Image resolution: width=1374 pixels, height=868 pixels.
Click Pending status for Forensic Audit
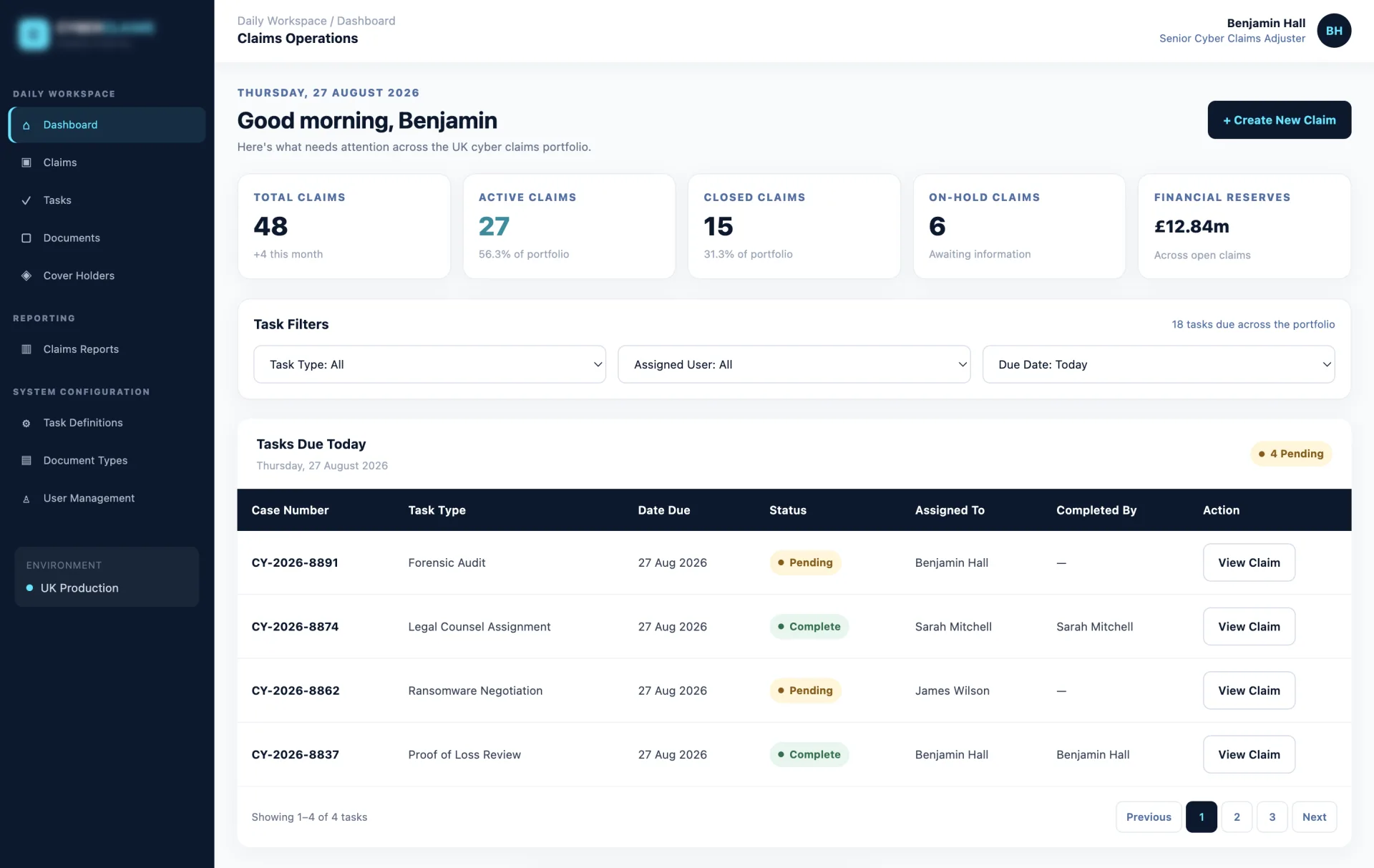[x=805, y=562]
